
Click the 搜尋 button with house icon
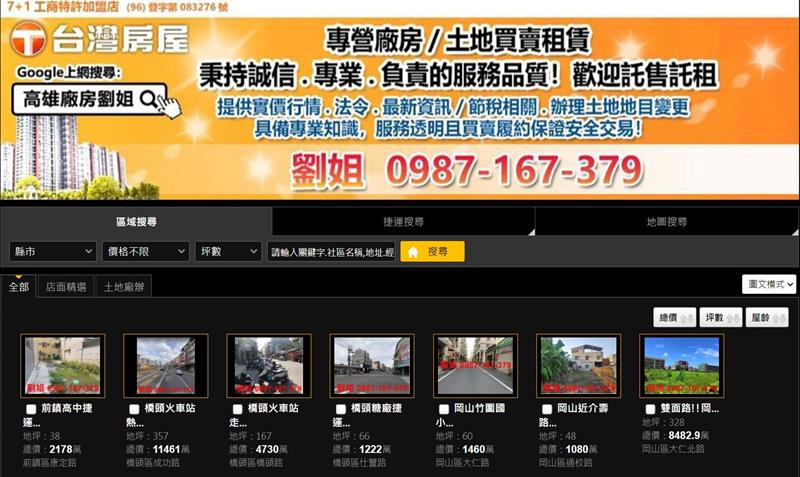[432, 252]
